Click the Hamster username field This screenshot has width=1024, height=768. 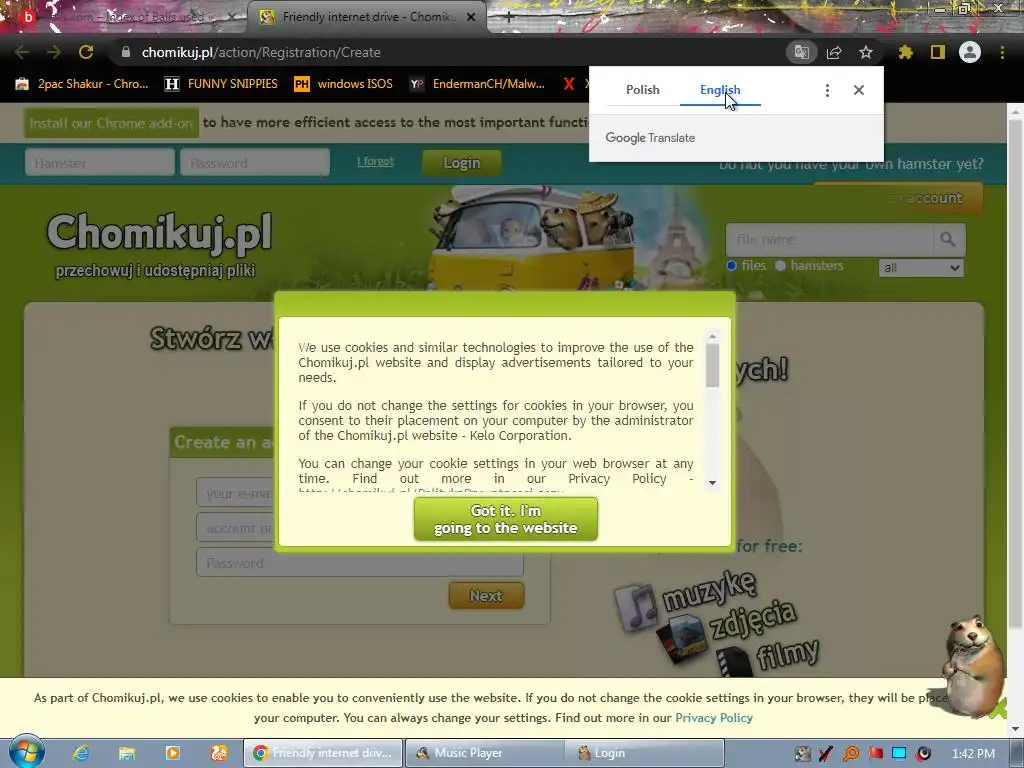click(x=100, y=163)
